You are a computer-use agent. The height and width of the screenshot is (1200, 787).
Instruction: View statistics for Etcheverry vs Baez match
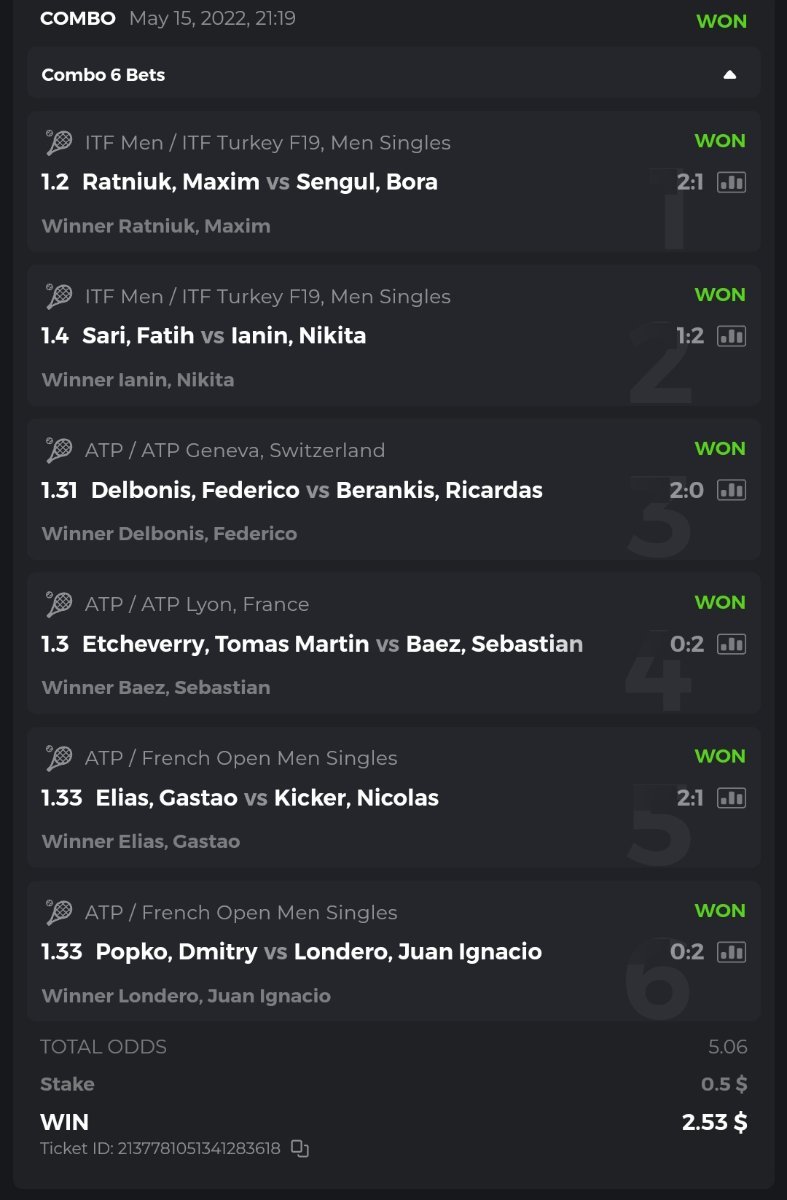click(x=731, y=644)
